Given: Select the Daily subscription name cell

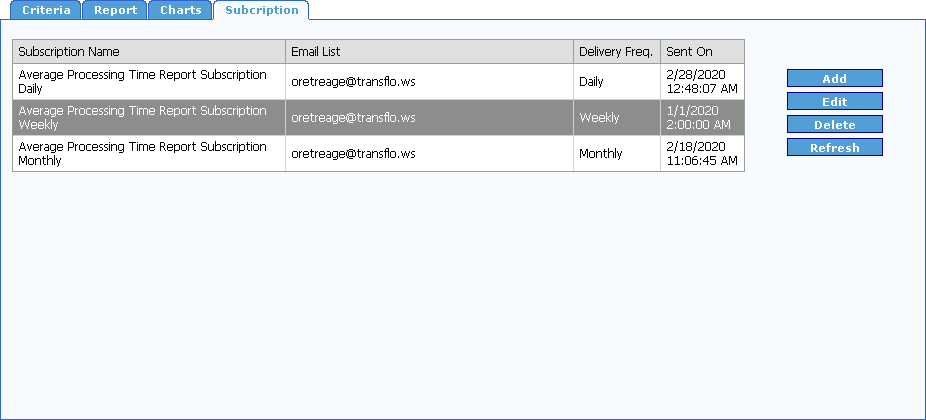Looking at the screenshot, I should point(149,82).
